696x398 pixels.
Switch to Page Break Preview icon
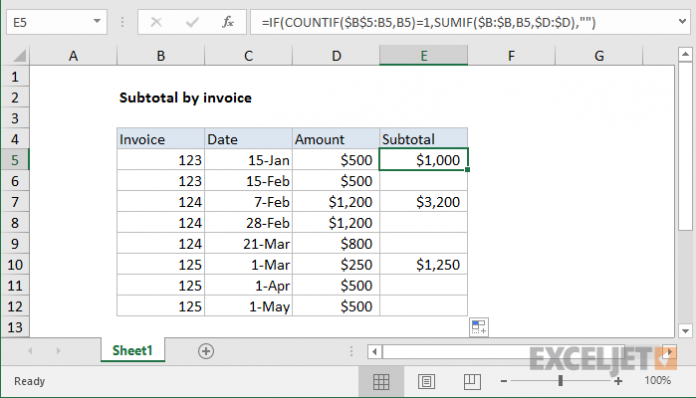click(472, 381)
